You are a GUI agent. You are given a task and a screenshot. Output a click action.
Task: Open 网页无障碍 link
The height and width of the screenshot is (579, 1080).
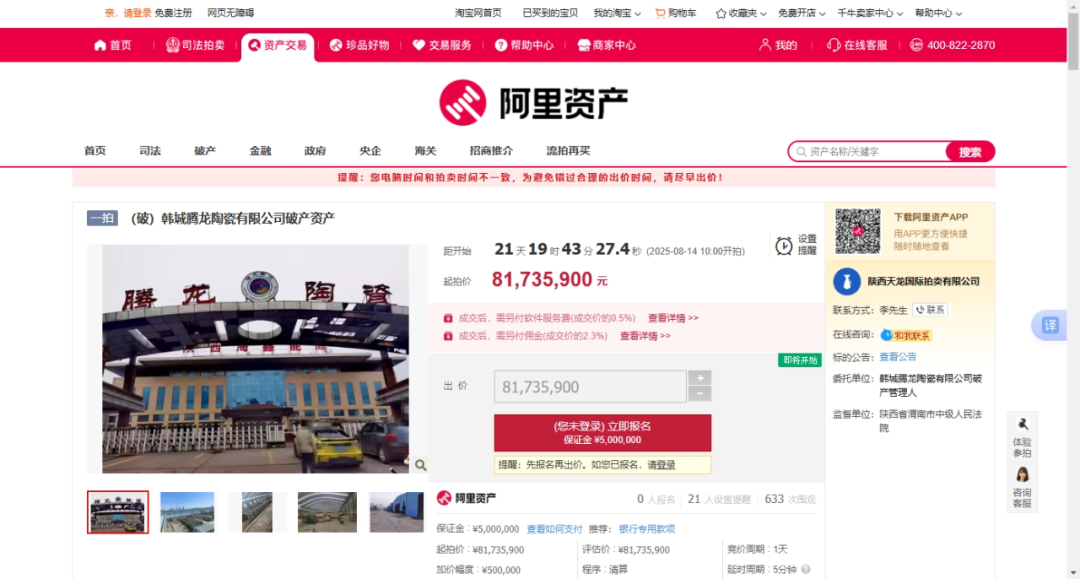click(231, 13)
